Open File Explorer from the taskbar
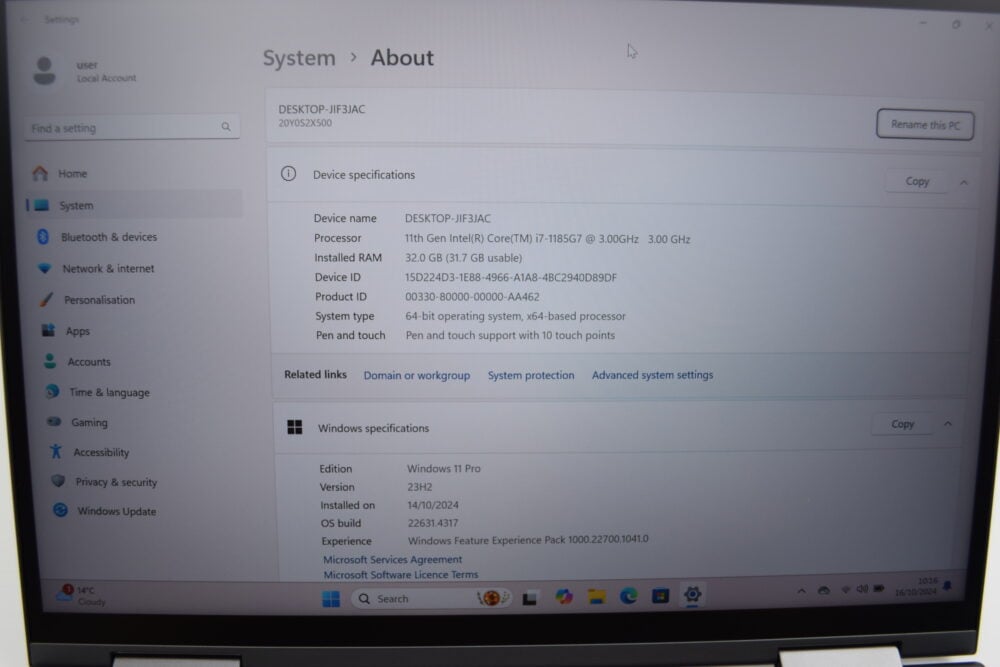This screenshot has height=667, width=1000. click(597, 597)
